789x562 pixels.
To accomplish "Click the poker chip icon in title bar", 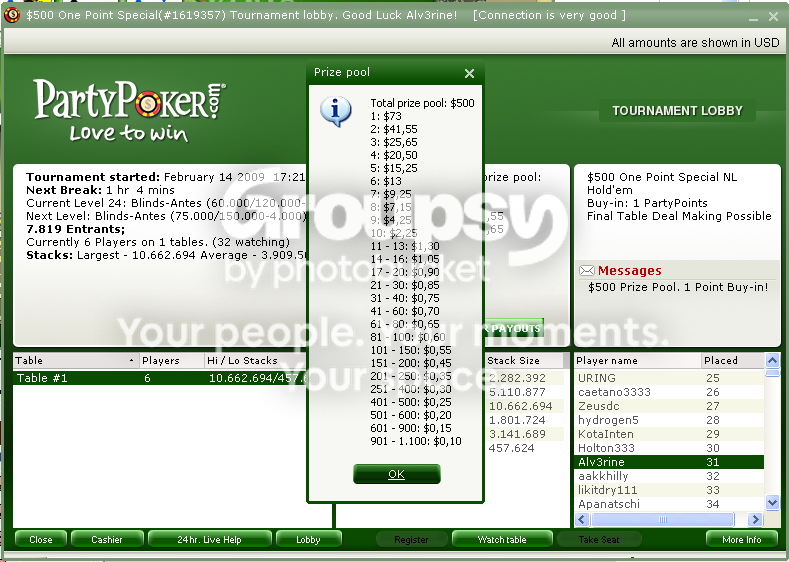I will 12,15.
